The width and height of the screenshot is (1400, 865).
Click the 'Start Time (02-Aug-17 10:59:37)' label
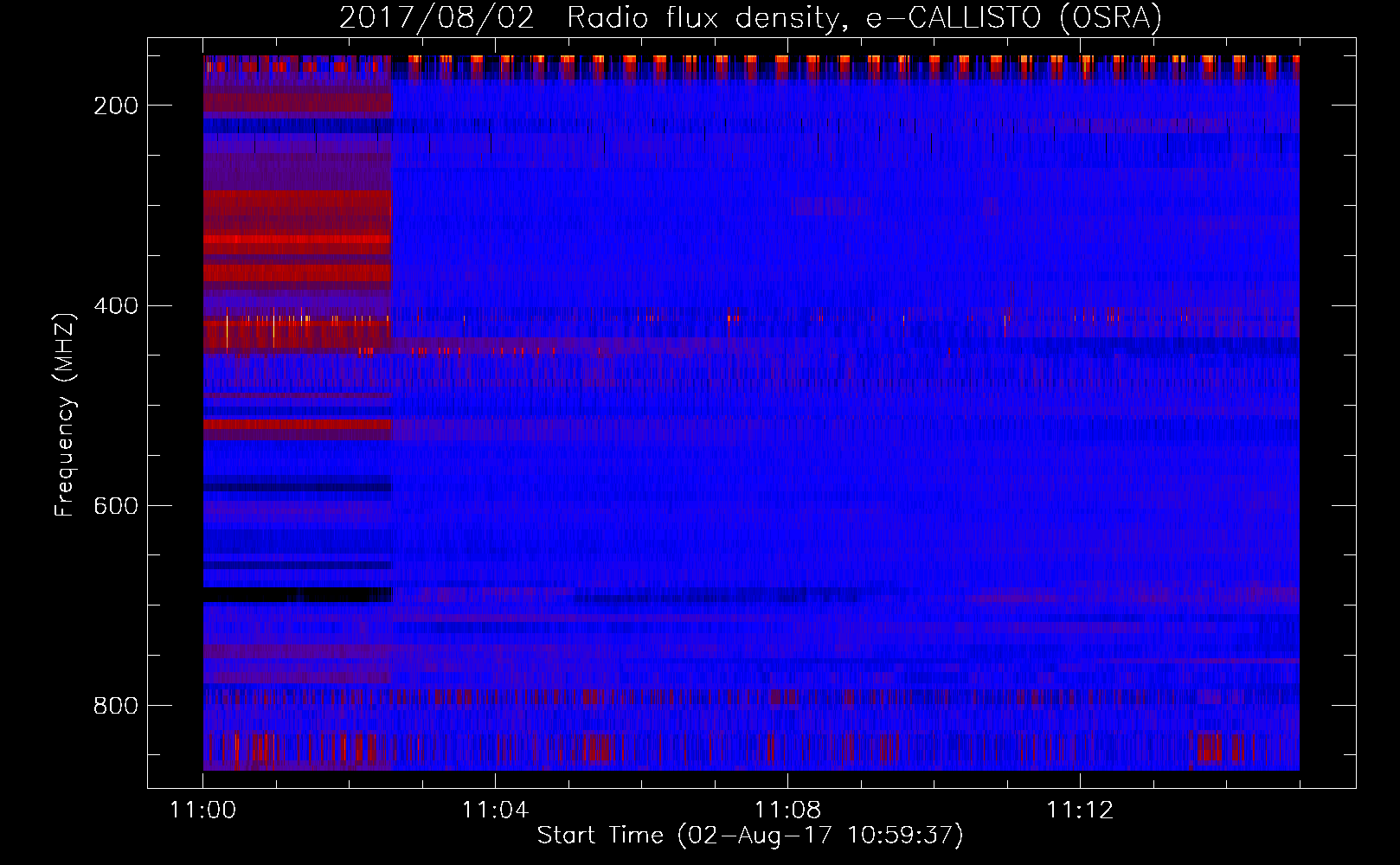coord(750,836)
